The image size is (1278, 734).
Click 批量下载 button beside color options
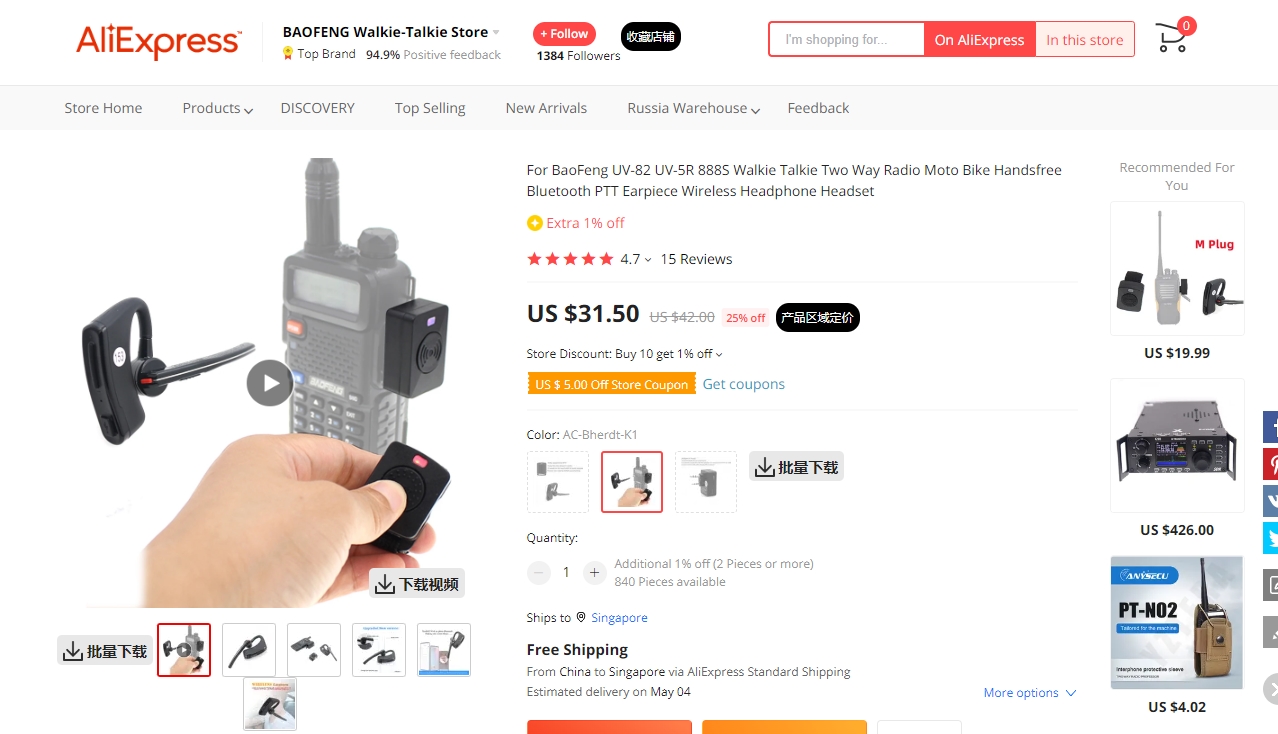(796, 467)
